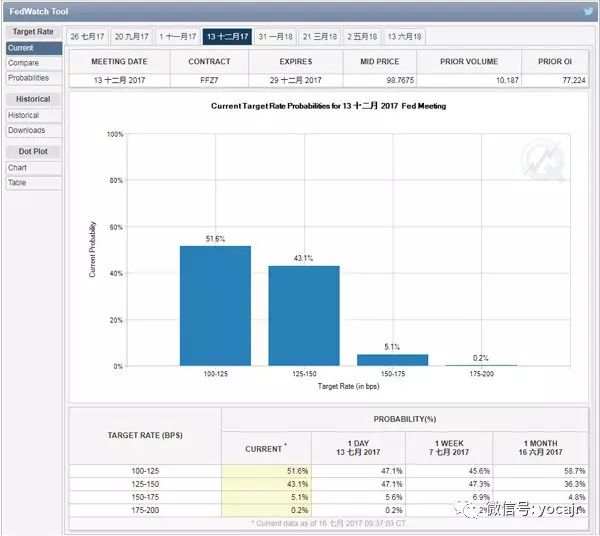Click the 51.6% bar label
Image resolution: width=600 pixels, height=536 pixels.
pyautogui.click(x=215, y=239)
